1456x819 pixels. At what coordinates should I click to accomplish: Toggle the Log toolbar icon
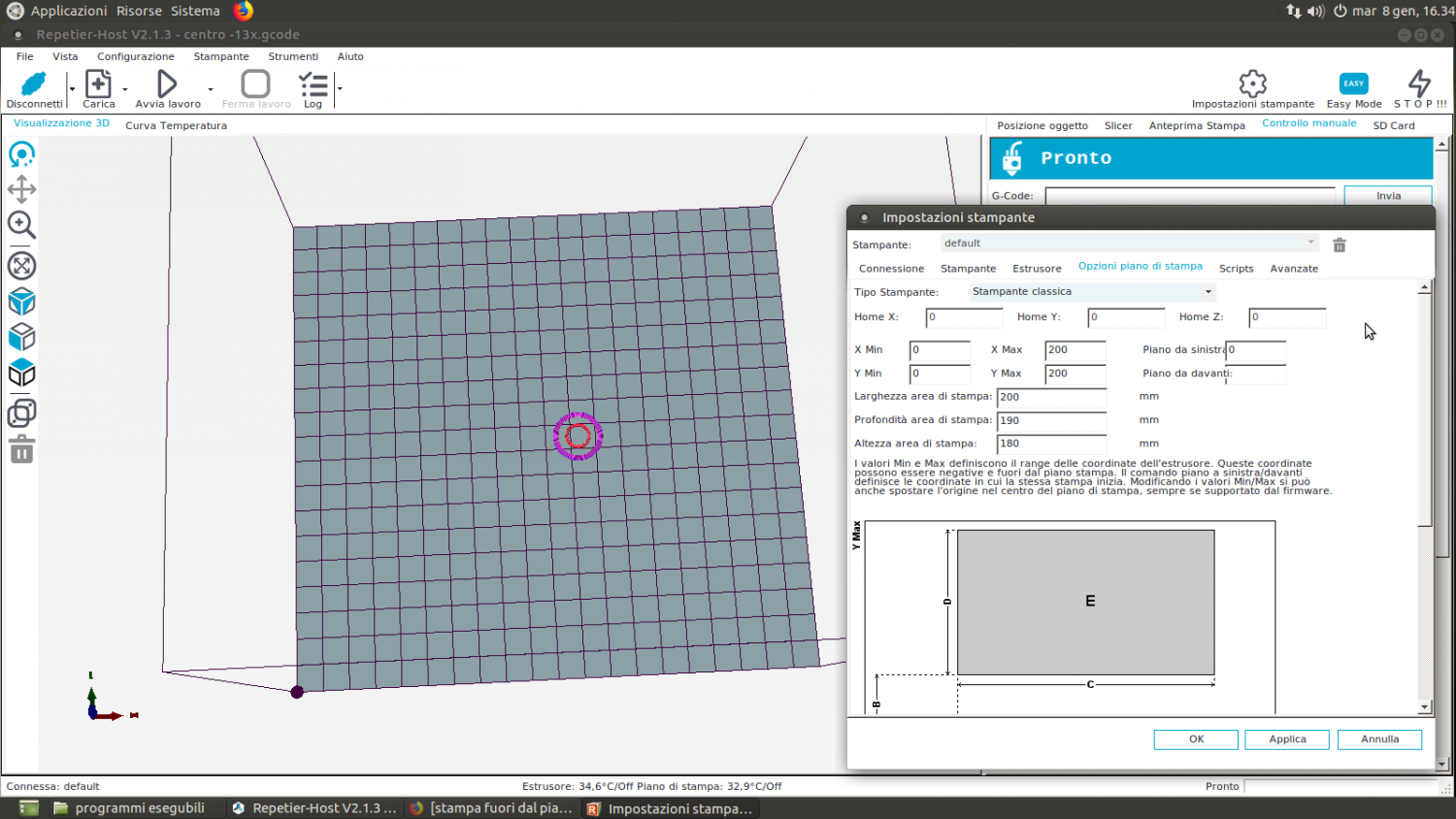click(x=313, y=84)
